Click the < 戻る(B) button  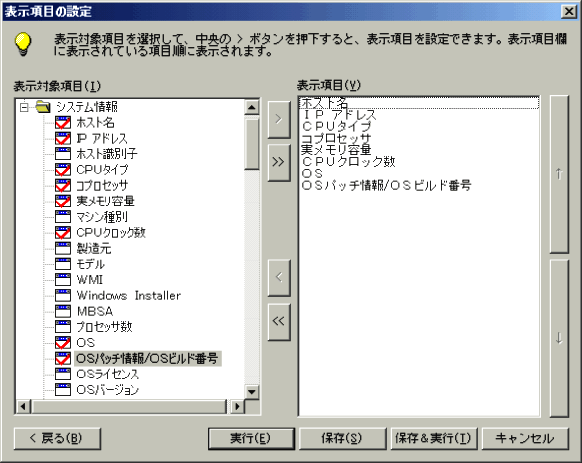pyautogui.click(x=57, y=438)
